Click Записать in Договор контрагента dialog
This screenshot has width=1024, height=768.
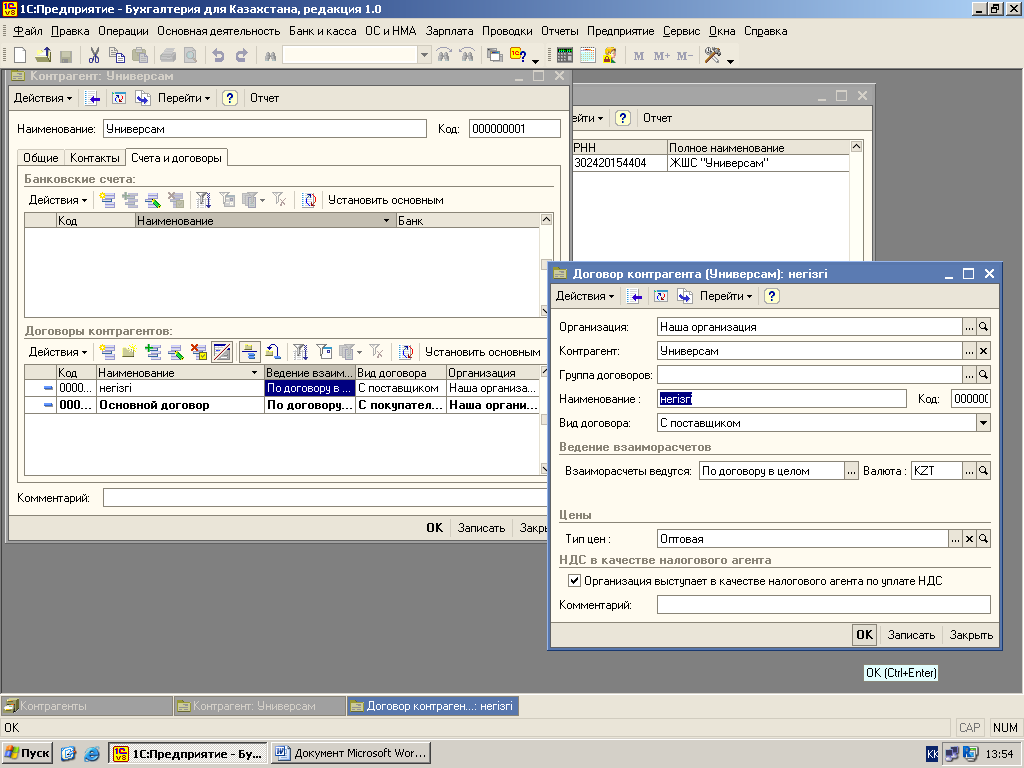click(911, 635)
